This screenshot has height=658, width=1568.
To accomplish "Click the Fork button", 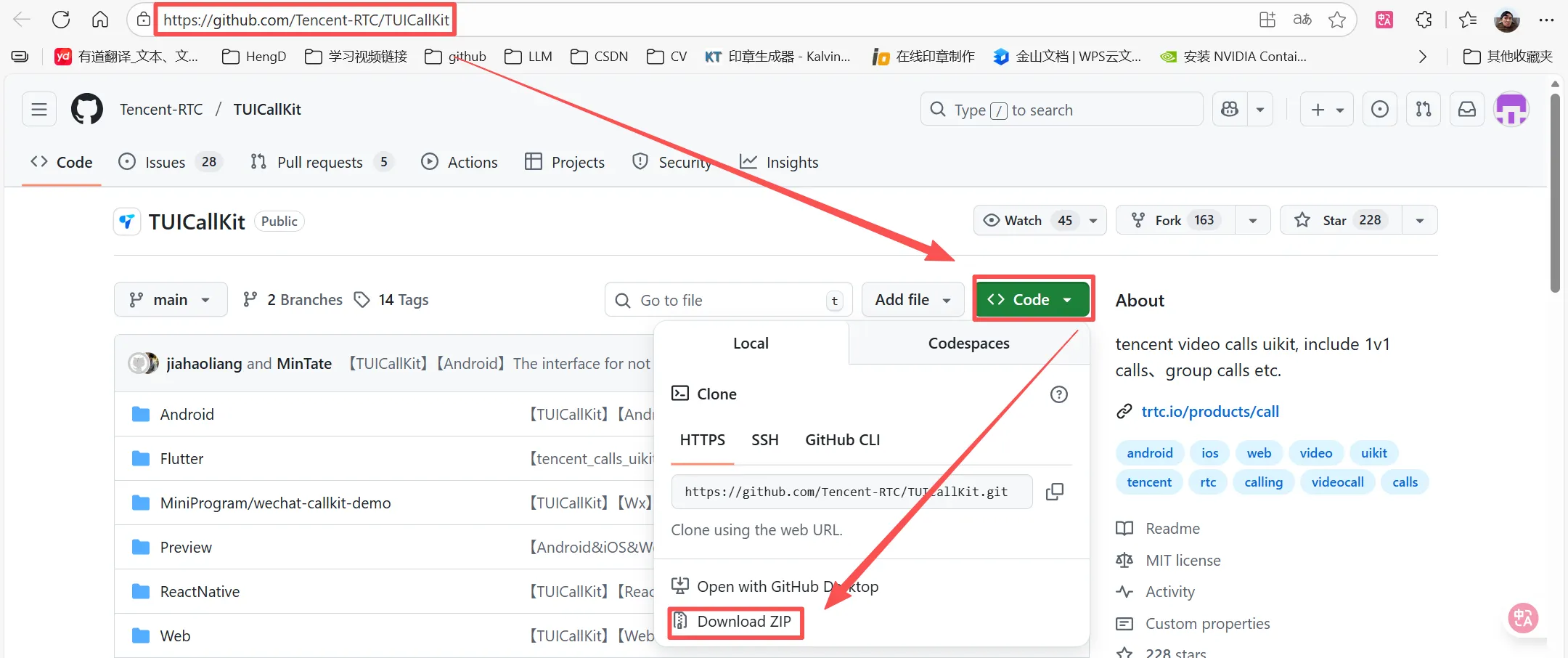I will point(1176,220).
